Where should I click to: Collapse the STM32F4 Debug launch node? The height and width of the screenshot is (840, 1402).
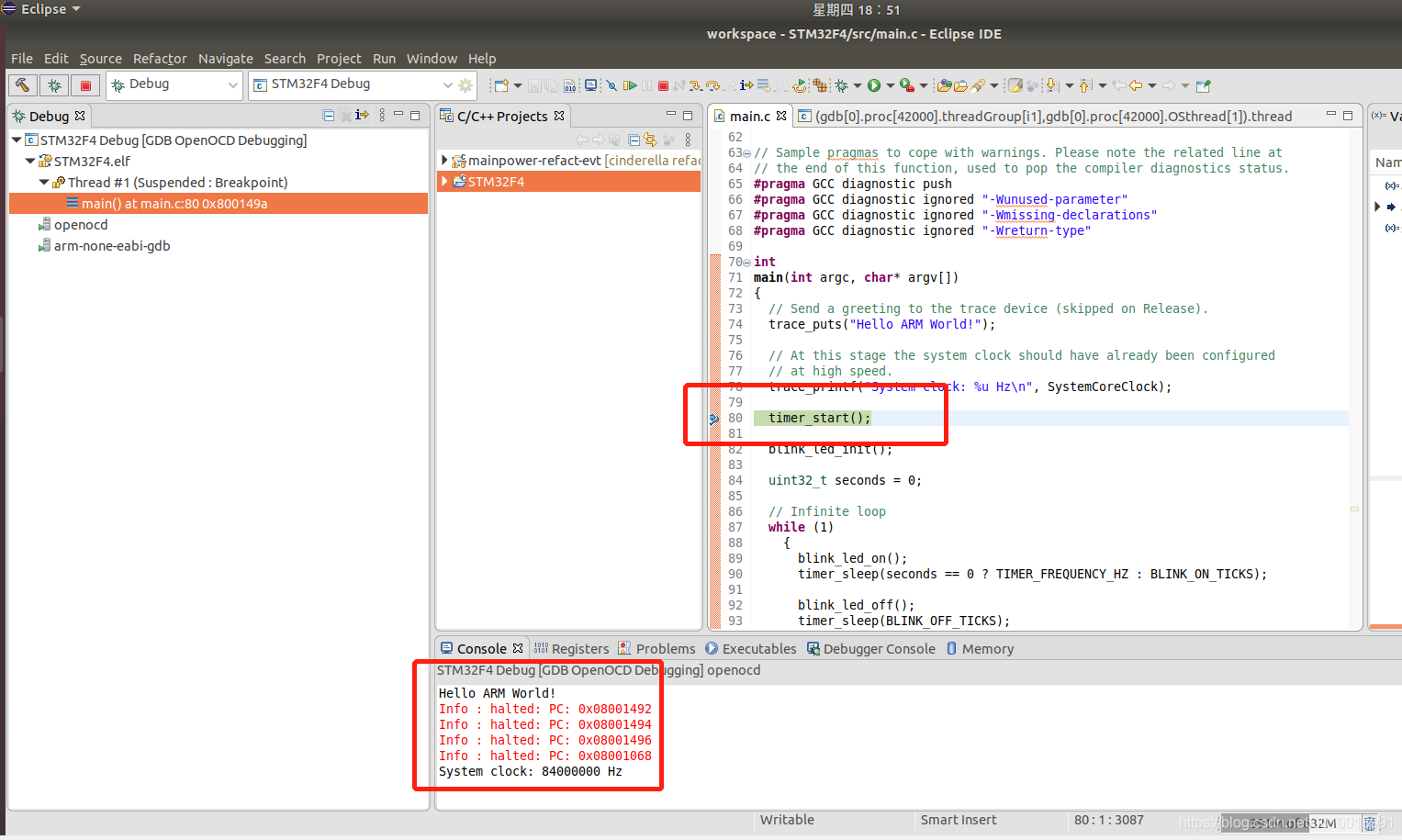coord(17,140)
